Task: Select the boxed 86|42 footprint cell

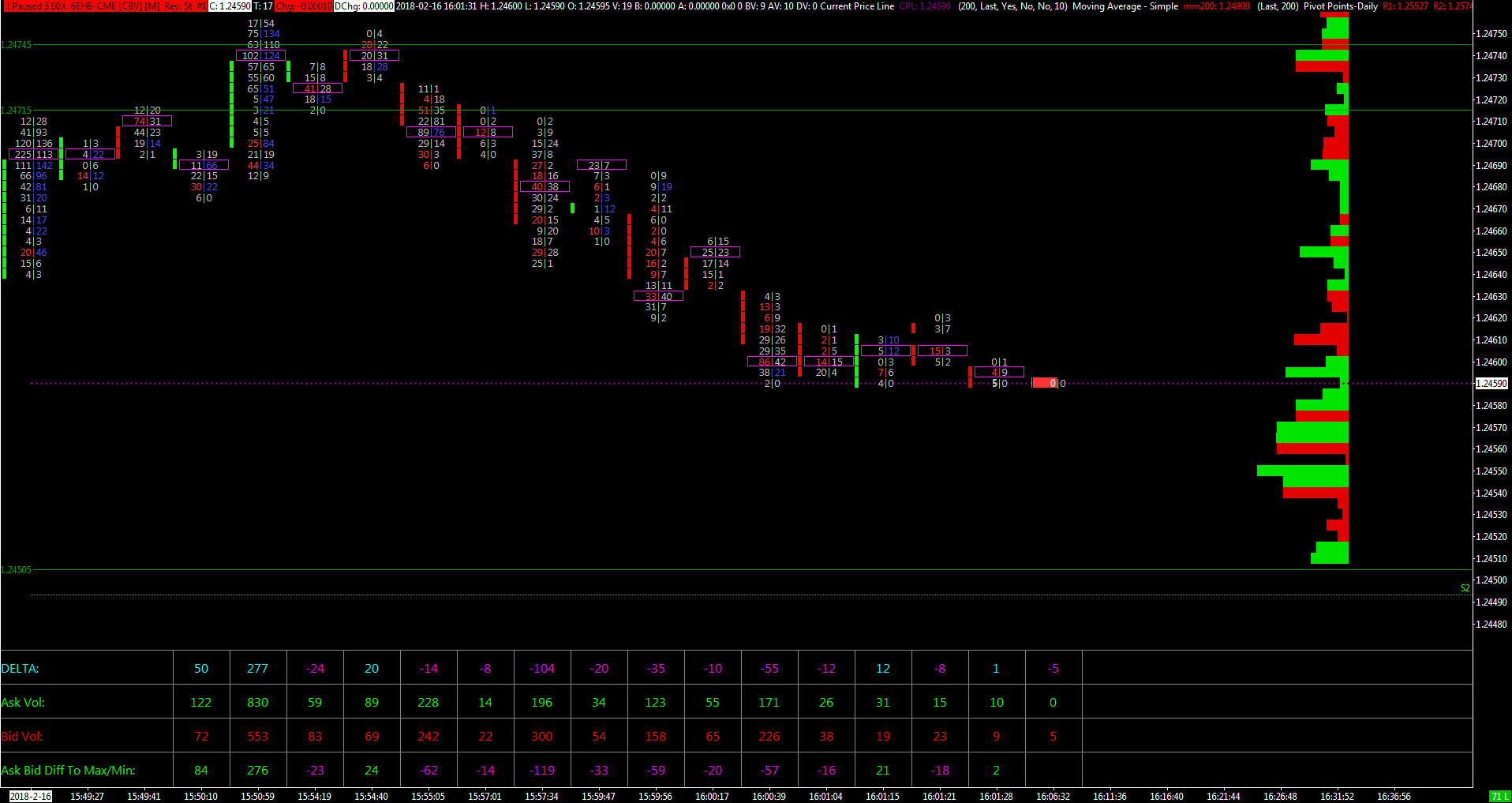Action: 773,362
